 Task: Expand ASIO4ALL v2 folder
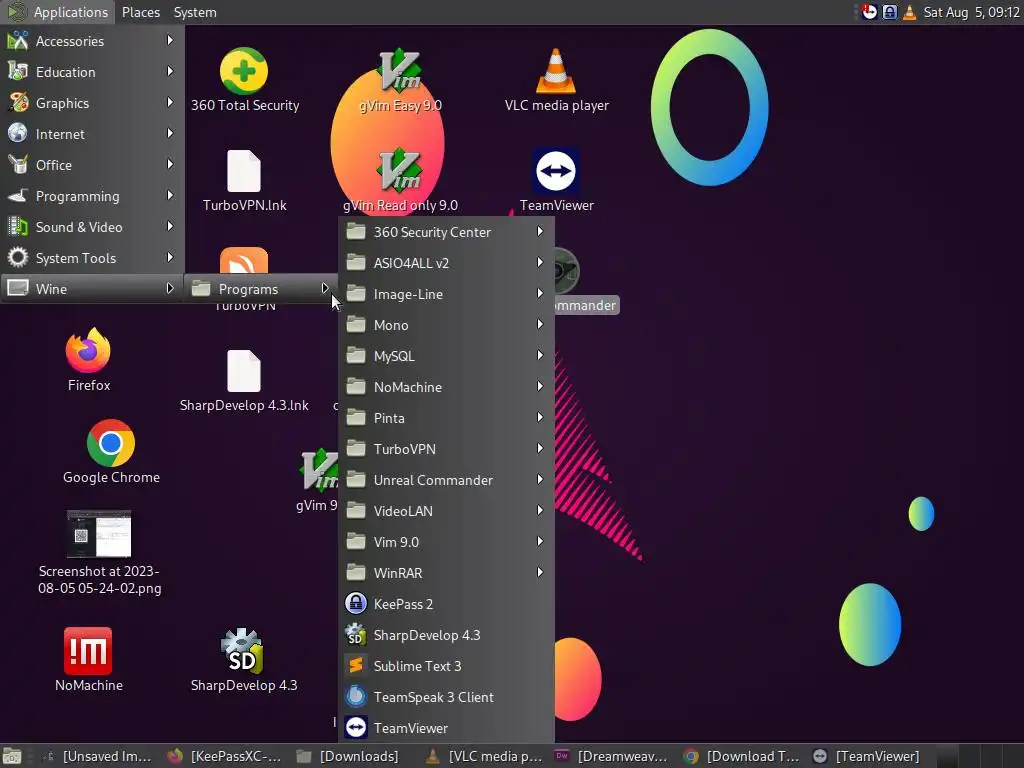tap(446, 263)
